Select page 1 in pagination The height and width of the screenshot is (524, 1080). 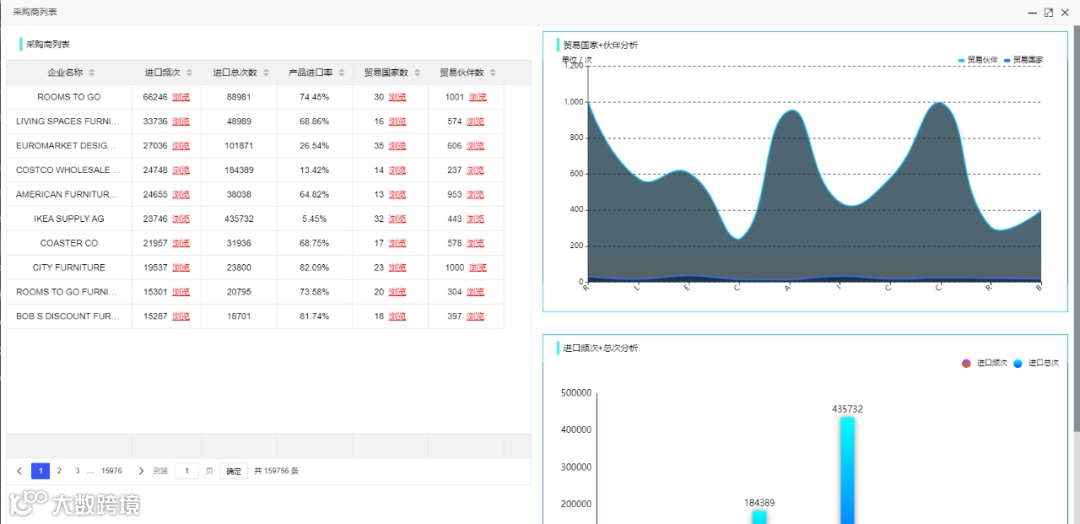(x=41, y=471)
